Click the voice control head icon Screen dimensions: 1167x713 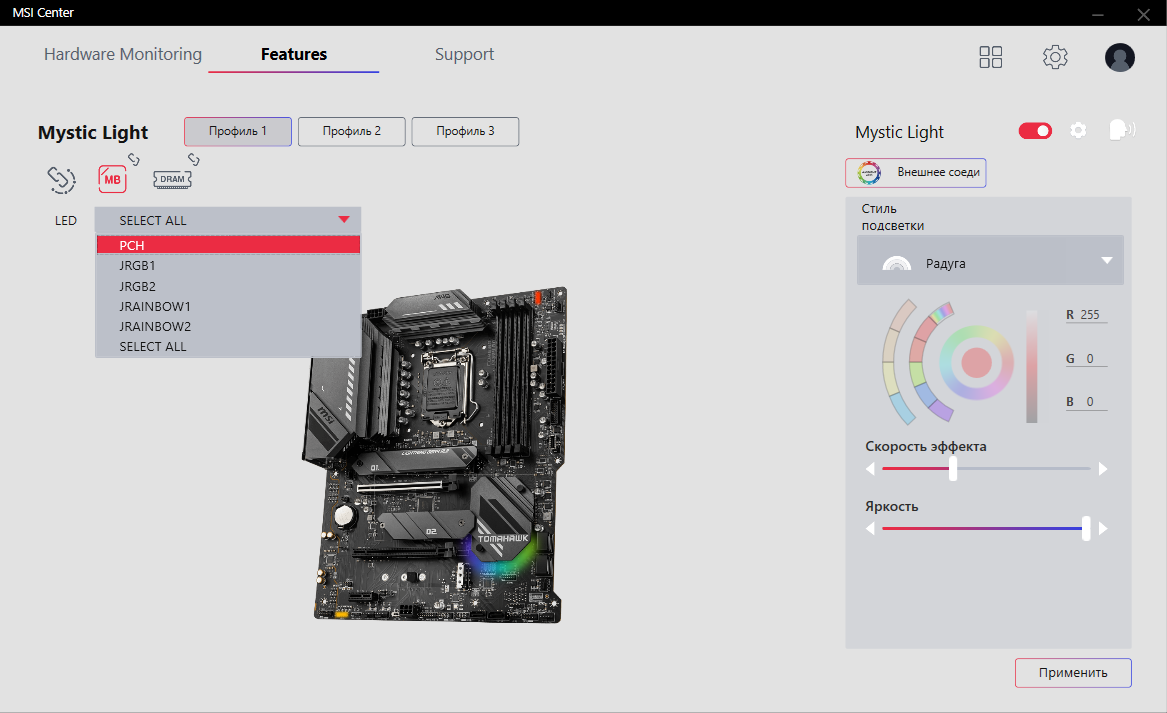point(1122,130)
